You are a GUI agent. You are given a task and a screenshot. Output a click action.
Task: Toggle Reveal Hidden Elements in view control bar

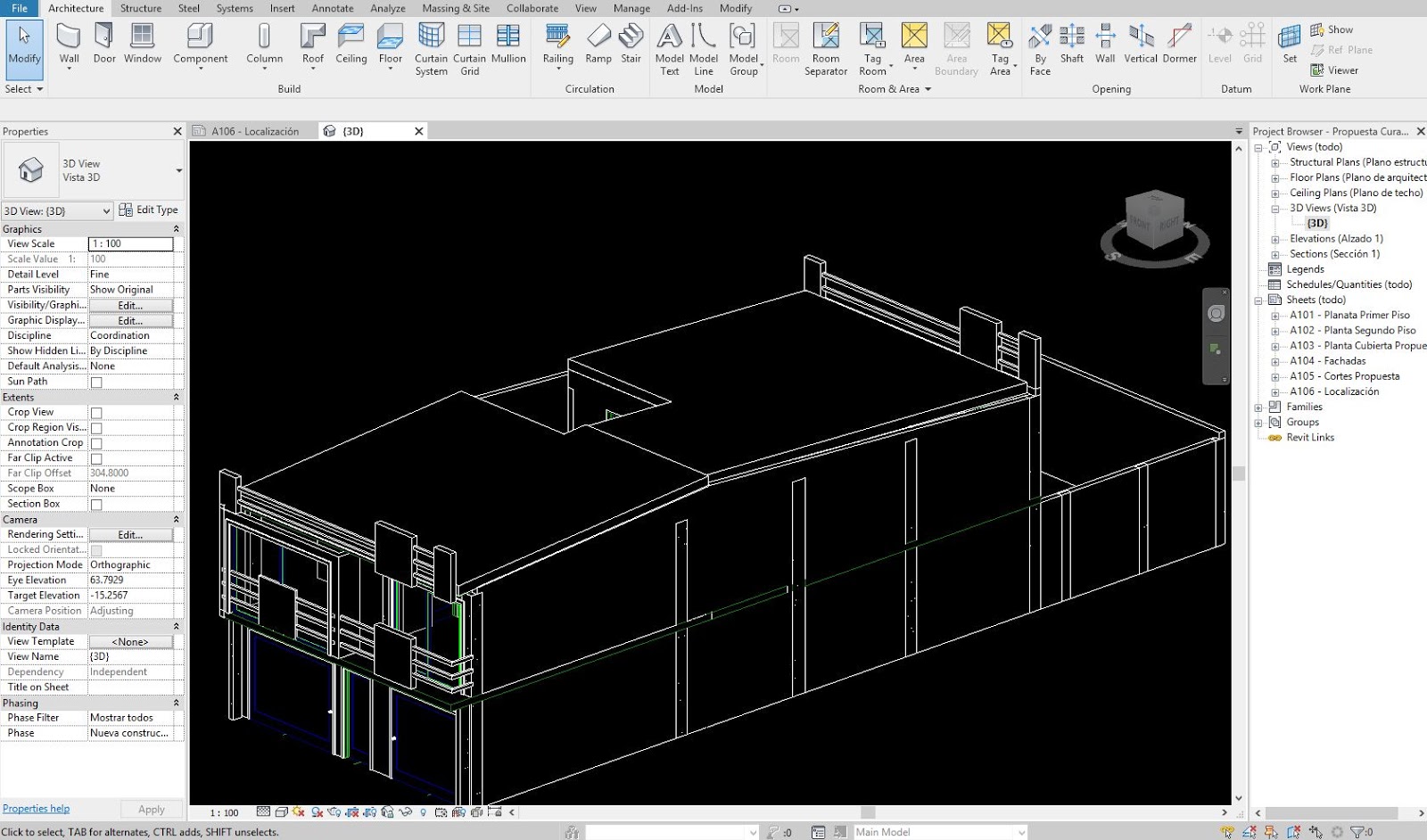(424, 812)
